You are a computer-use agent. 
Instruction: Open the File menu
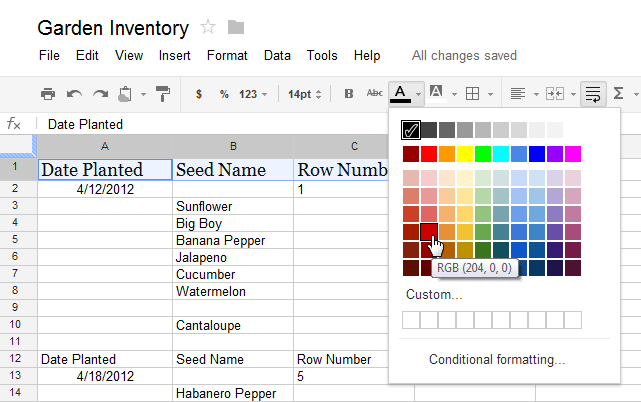pyautogui.click(x=49, y=55)
